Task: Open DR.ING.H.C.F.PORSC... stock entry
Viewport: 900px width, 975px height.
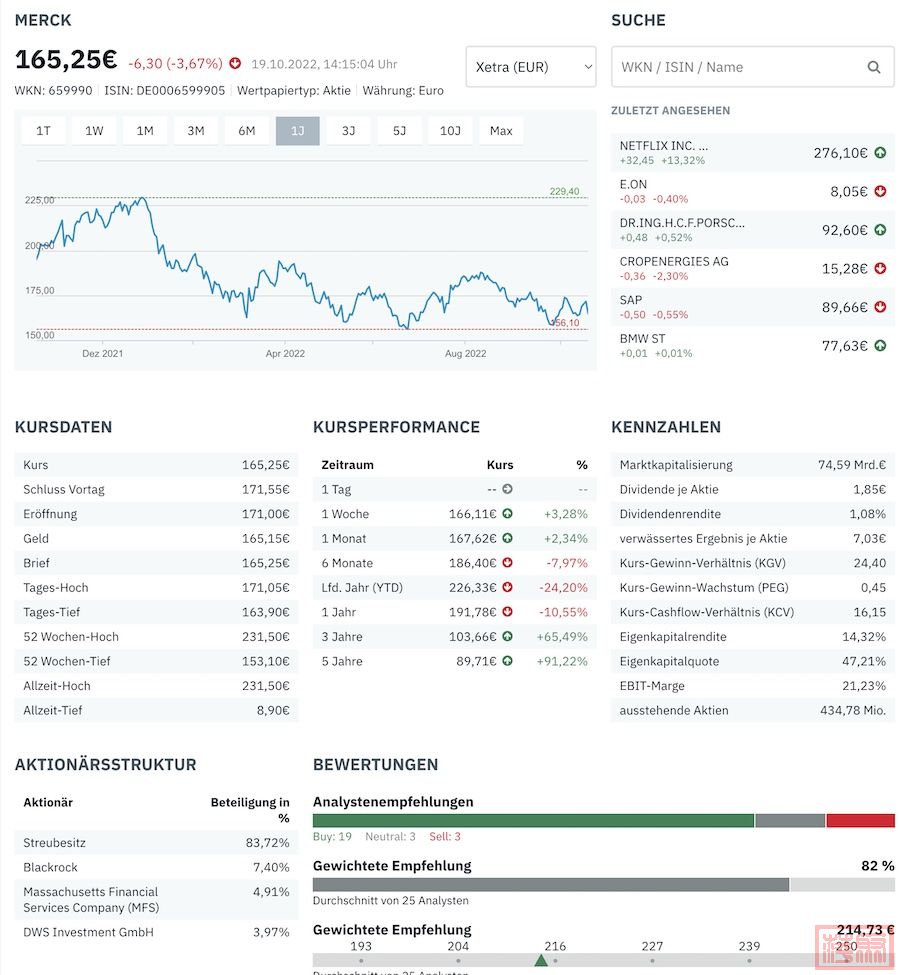Action: (753, 229)
